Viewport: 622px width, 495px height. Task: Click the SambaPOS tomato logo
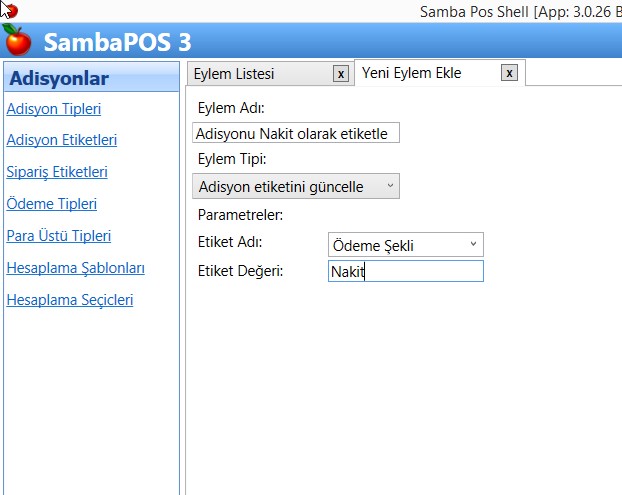[x=17, y=42]
